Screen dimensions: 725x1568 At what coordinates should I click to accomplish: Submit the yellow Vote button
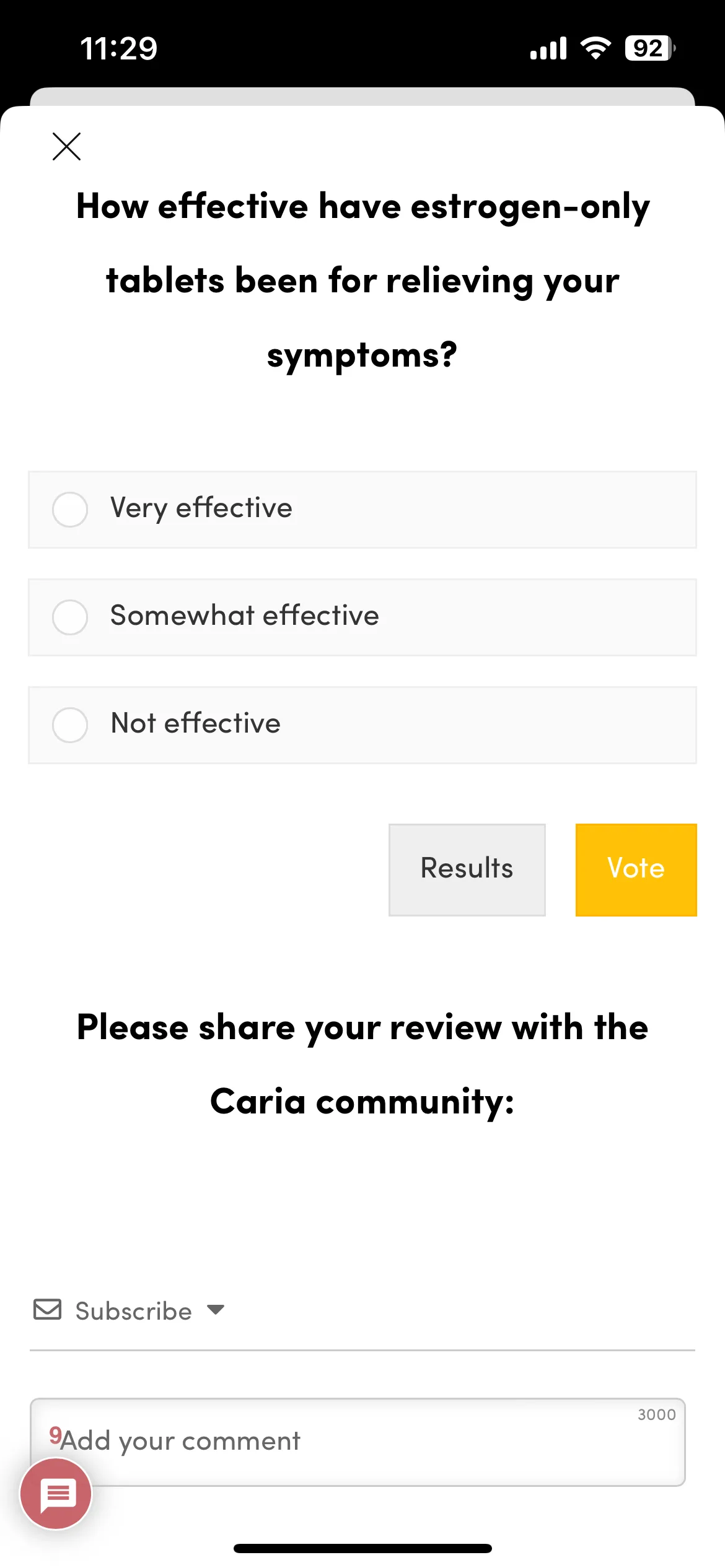pos(636,870)
